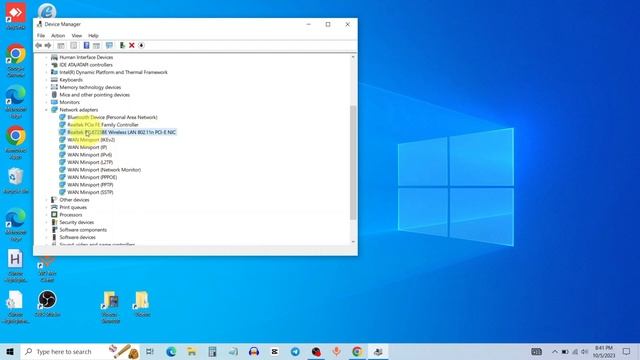Open AnyDesk desktop shortcut
This screenshot has height=360, width=640.
point(16,16)
